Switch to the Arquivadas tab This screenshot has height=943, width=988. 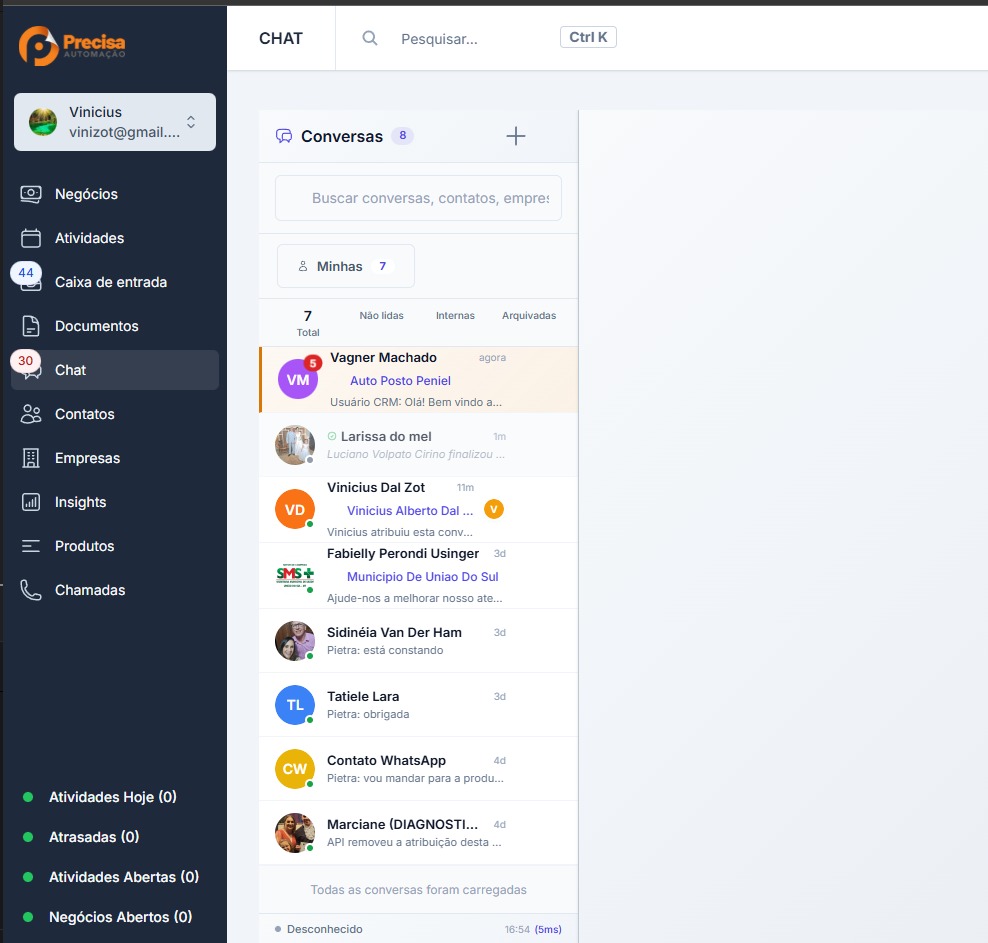[529, 316]
